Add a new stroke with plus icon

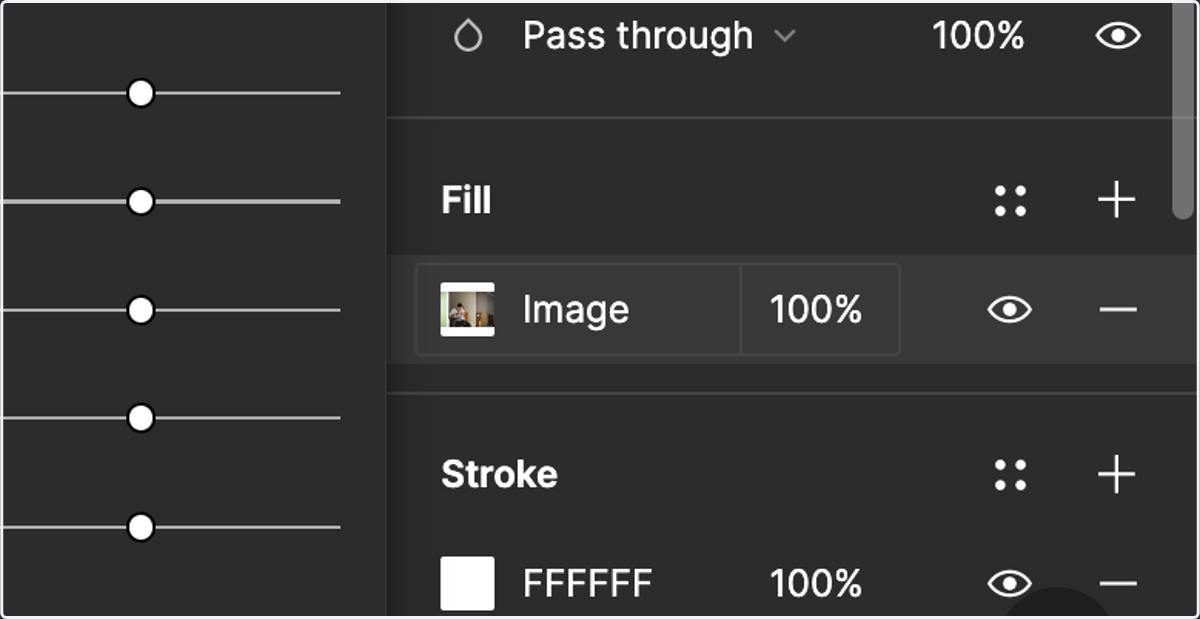1116,474
